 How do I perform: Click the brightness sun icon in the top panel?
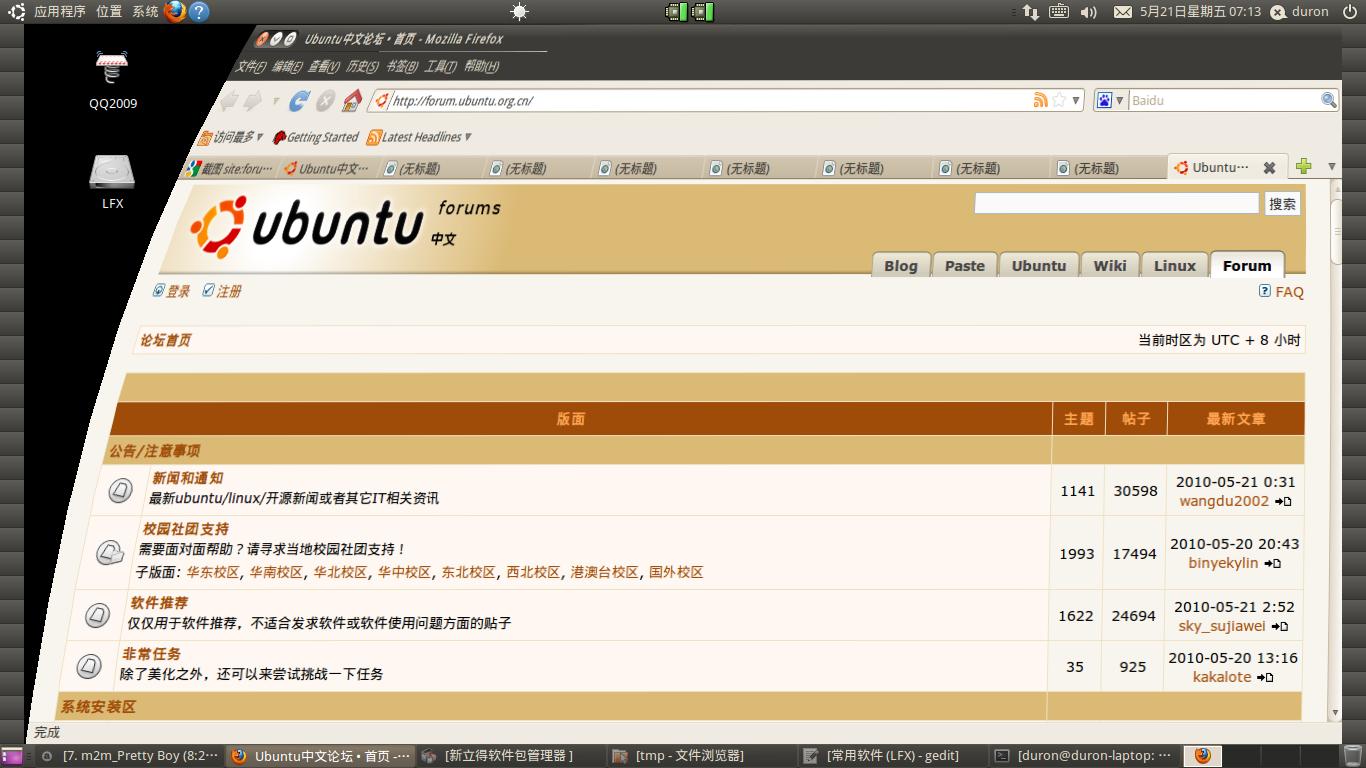[x=519, y=12]
